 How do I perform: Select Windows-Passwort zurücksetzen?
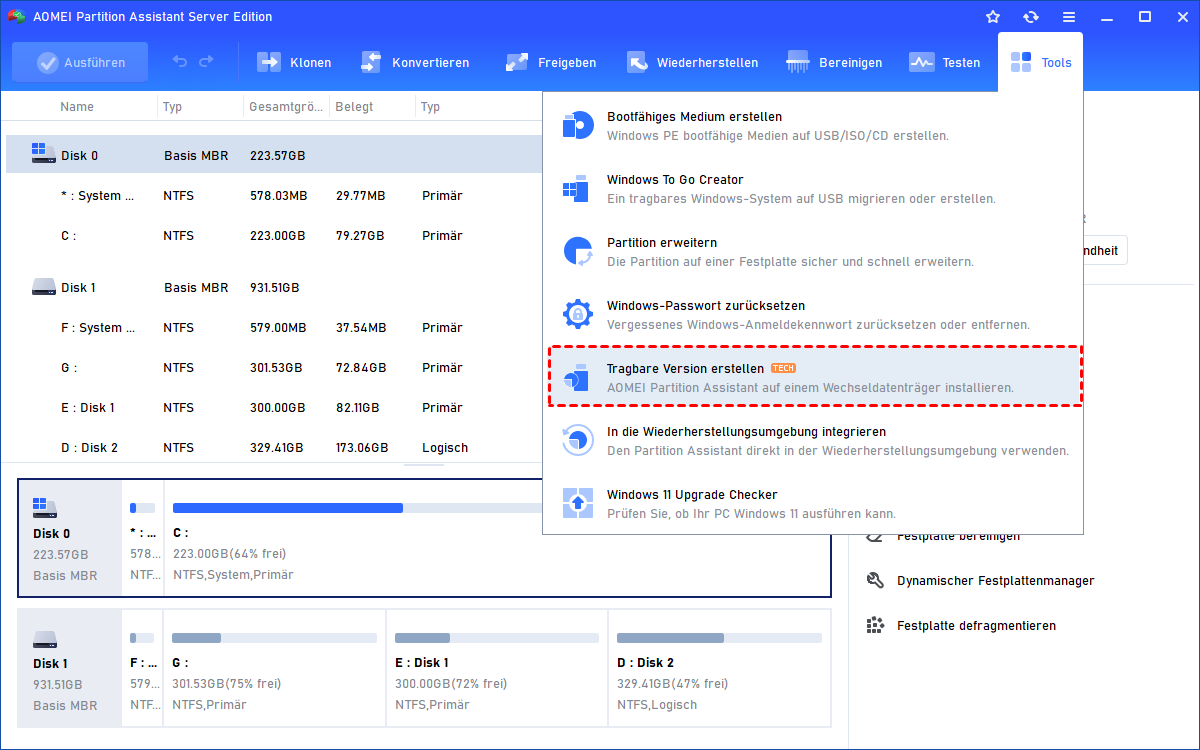click(813, 314)
